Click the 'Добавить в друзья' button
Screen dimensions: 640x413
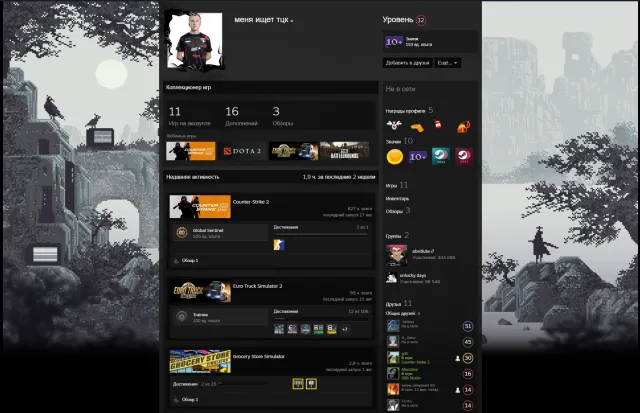407,63
